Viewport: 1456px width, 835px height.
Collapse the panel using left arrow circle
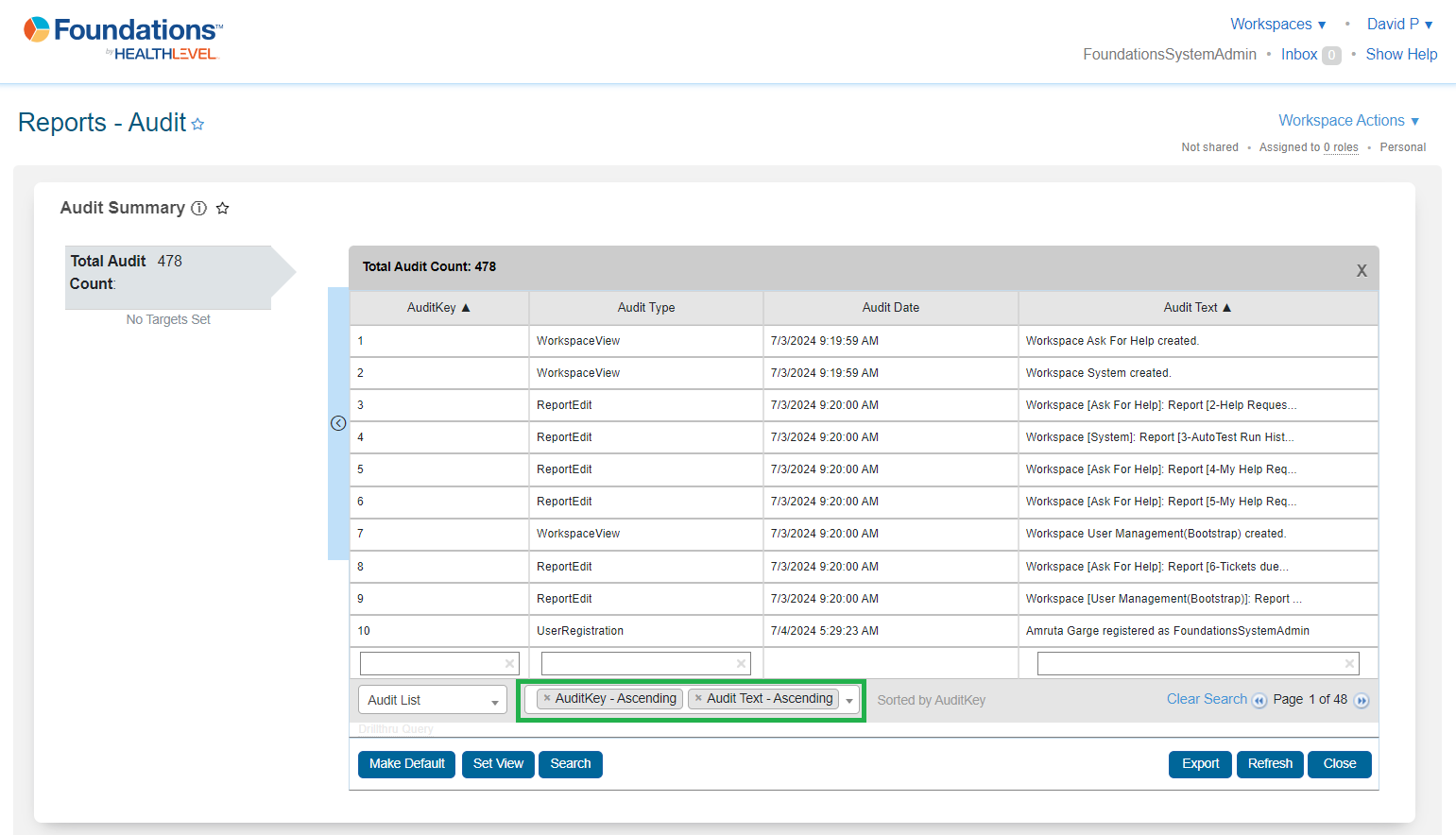[x=338, y=423]
